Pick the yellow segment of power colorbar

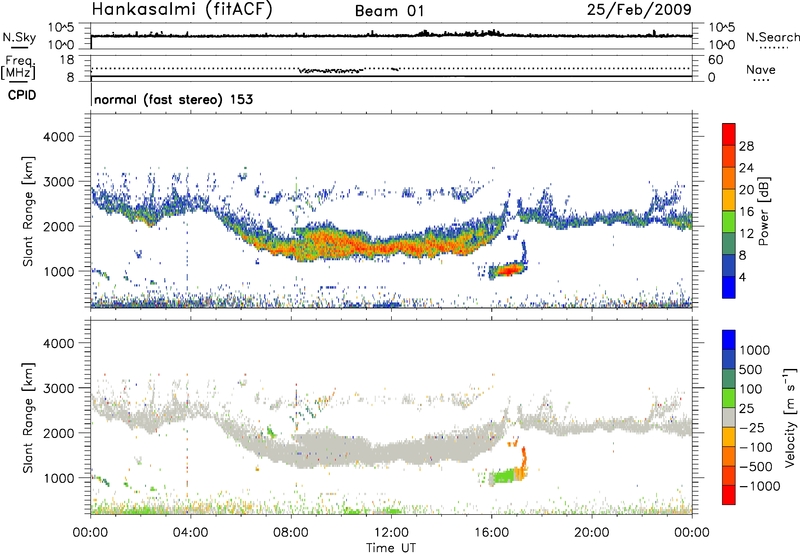[729, 200]
